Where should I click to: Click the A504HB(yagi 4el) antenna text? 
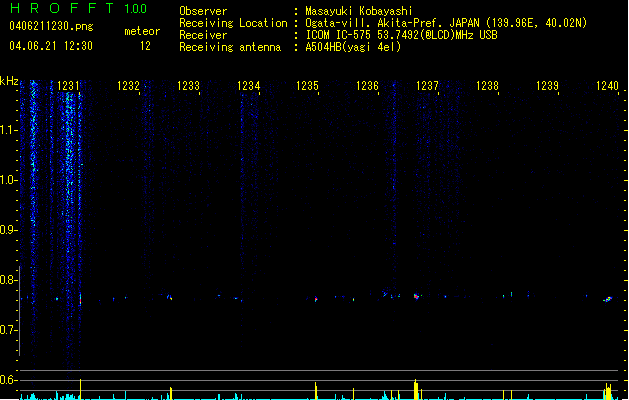[x=353, y=47]
